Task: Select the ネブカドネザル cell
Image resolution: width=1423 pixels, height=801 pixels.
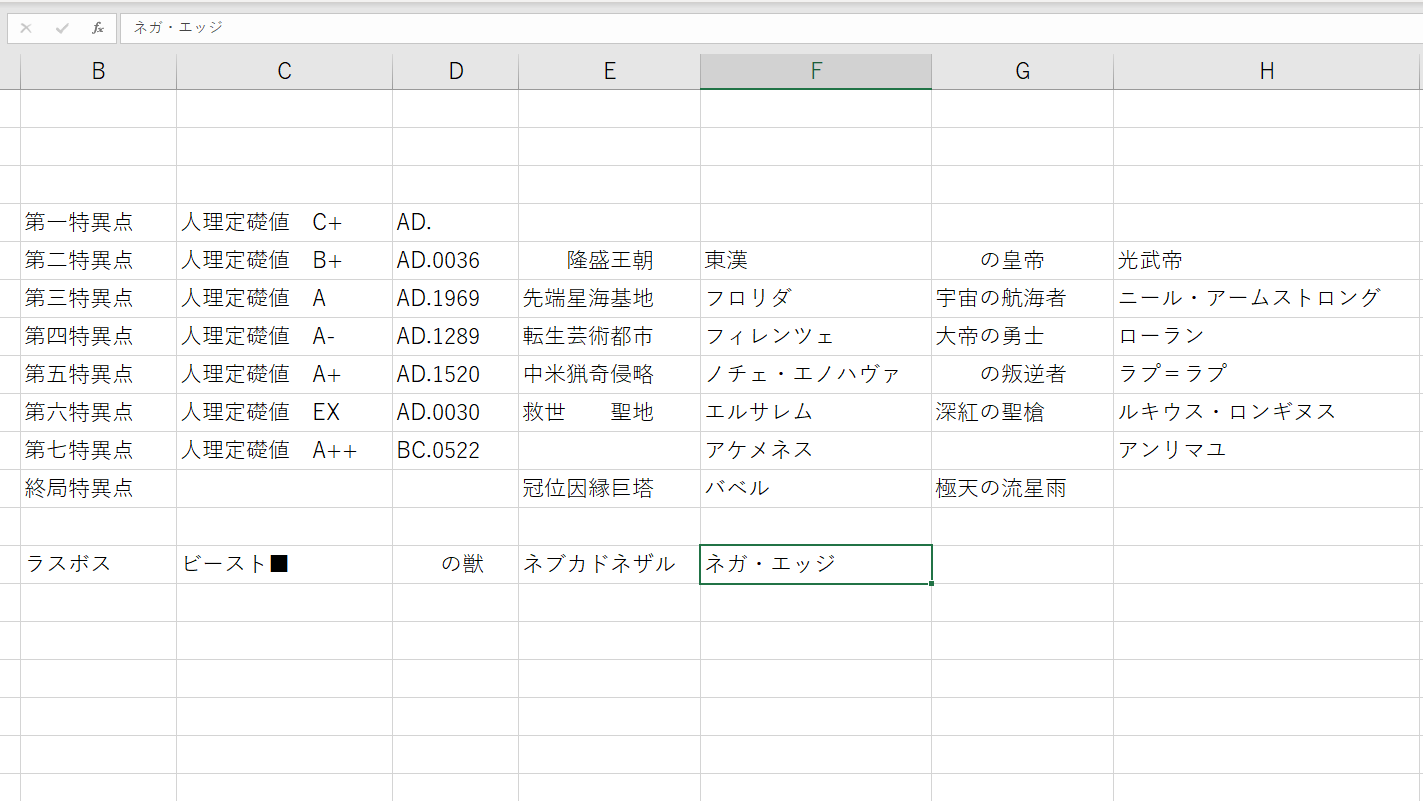Action: [609, 564]
